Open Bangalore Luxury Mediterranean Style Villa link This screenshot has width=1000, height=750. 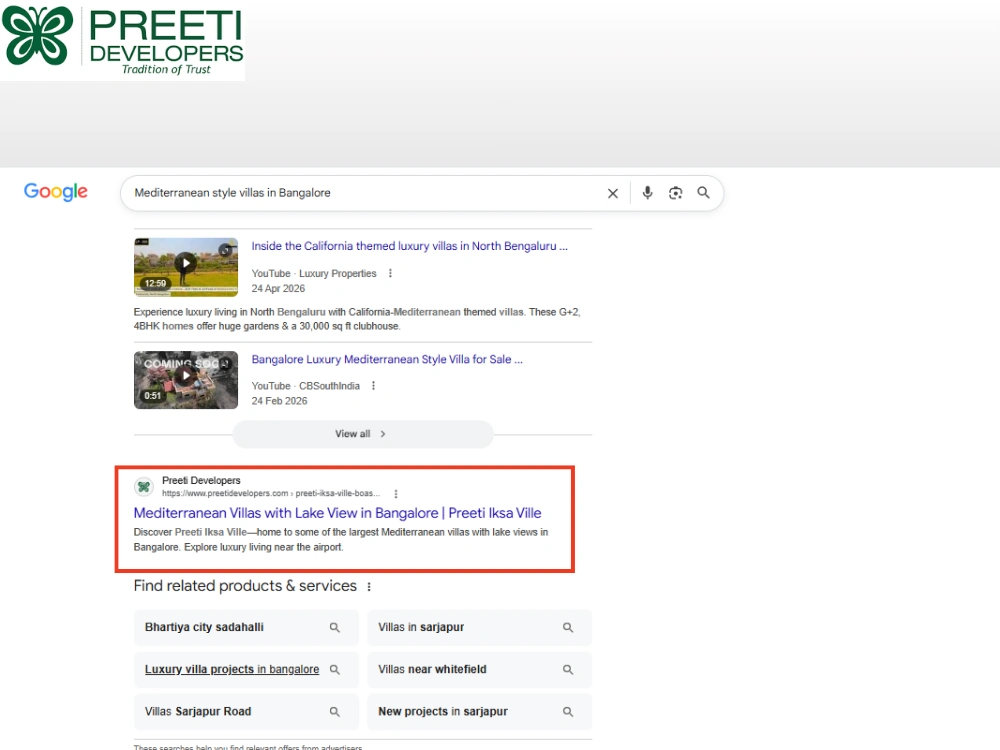pyautogui.click(x=387, y=360)
